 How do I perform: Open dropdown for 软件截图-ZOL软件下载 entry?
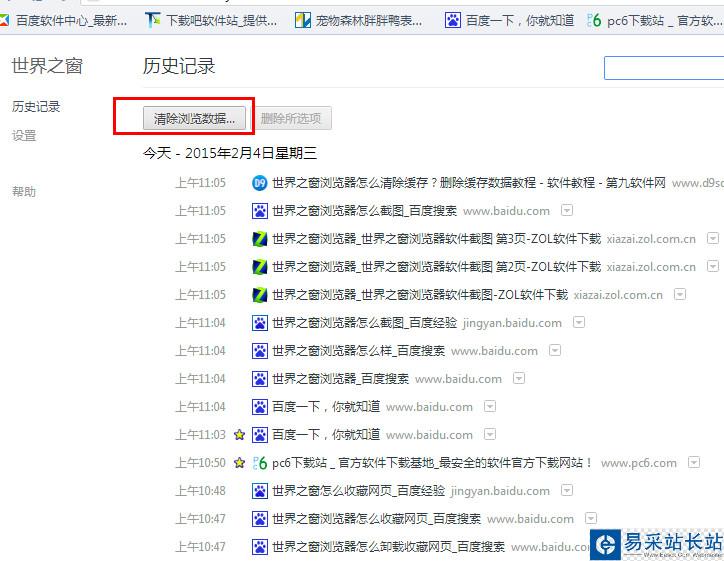pos(680,294)
